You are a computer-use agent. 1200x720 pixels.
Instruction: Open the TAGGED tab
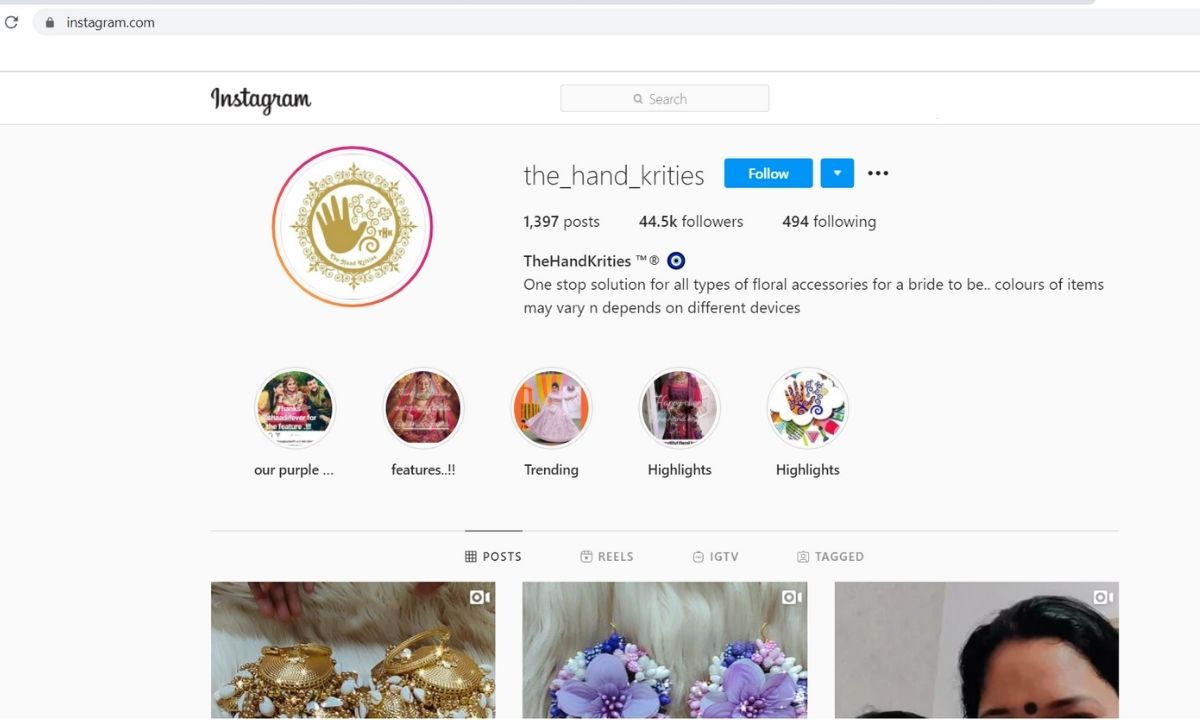pyautogui.click(x=830, y=556)
